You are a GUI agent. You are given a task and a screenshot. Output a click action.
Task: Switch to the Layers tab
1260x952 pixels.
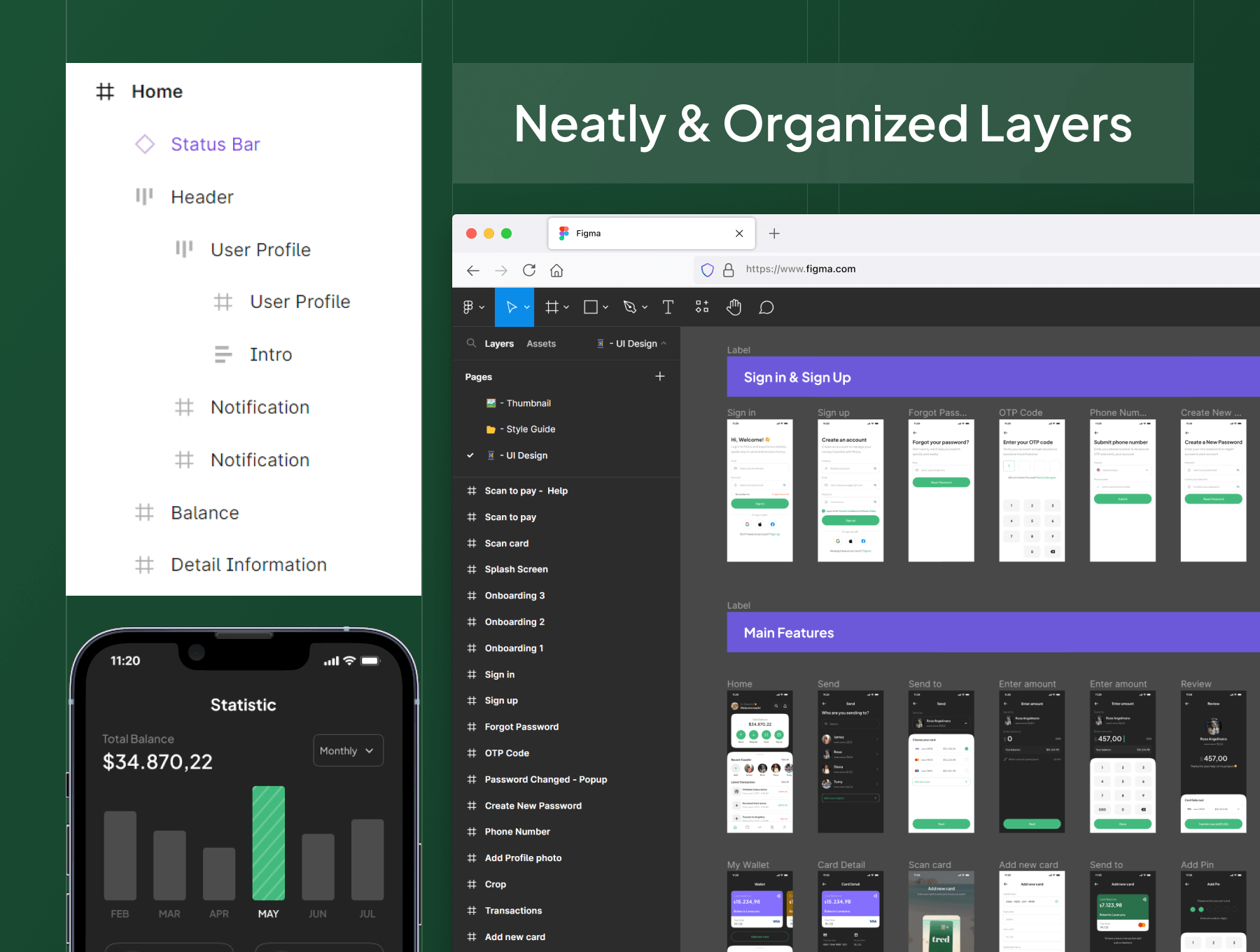499,344
